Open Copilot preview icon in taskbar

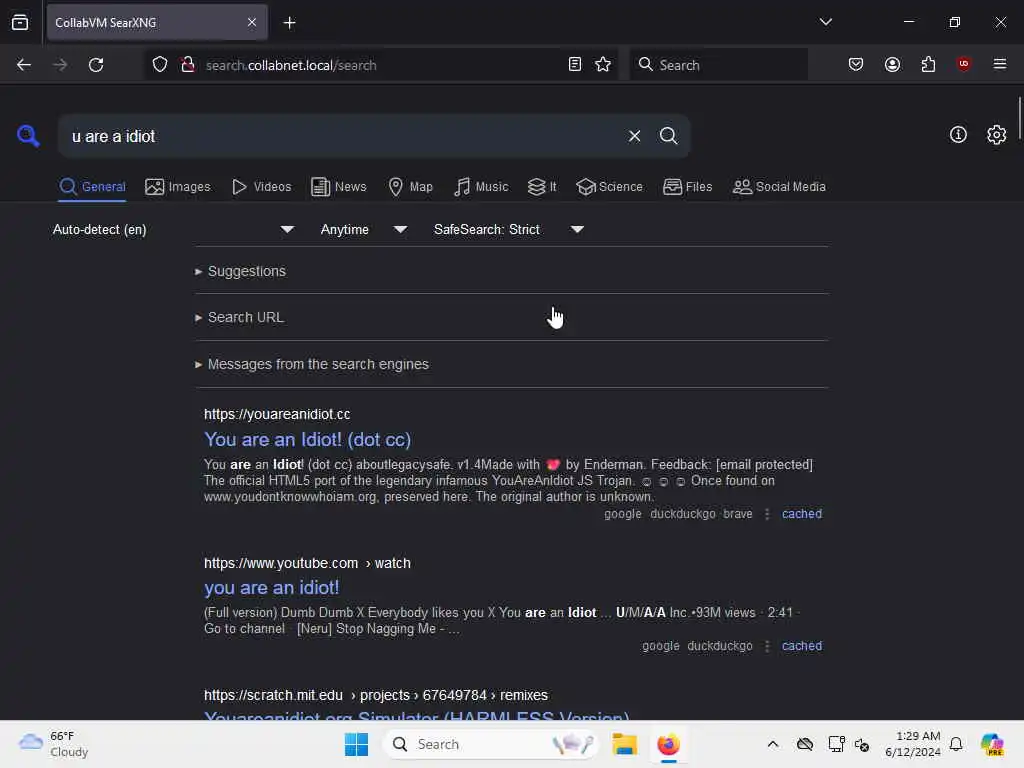click(991, 744)
